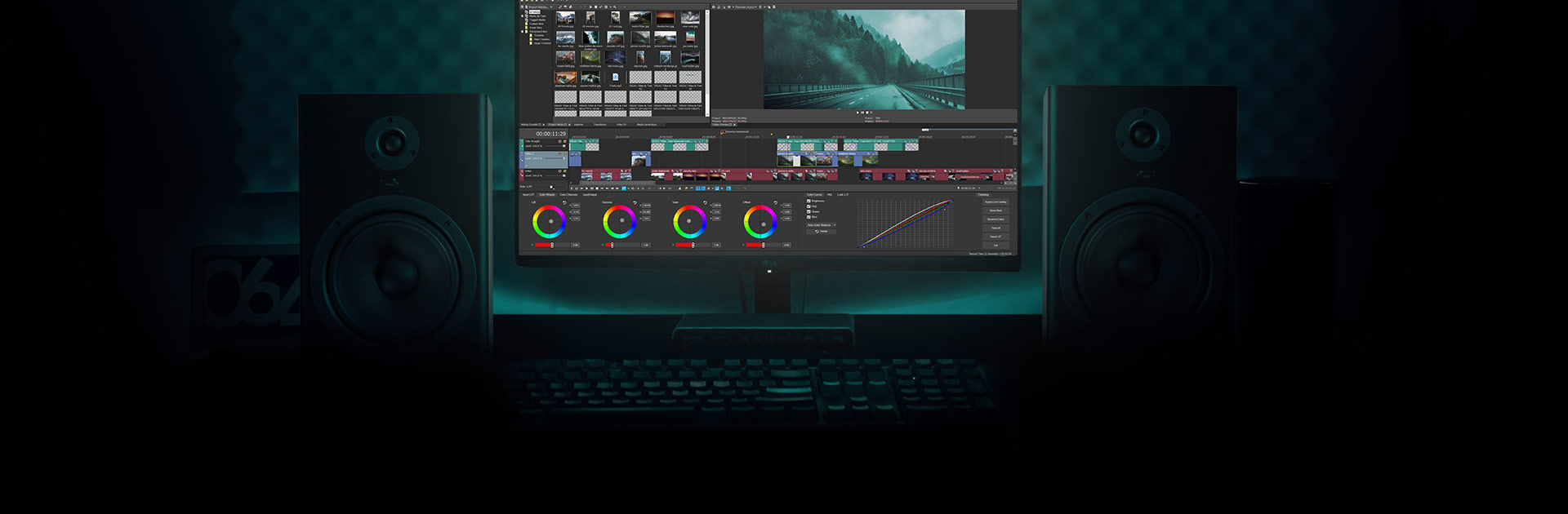Open the Auto Color Balance dropdown
1568x514 pixels.
[821, 225]
